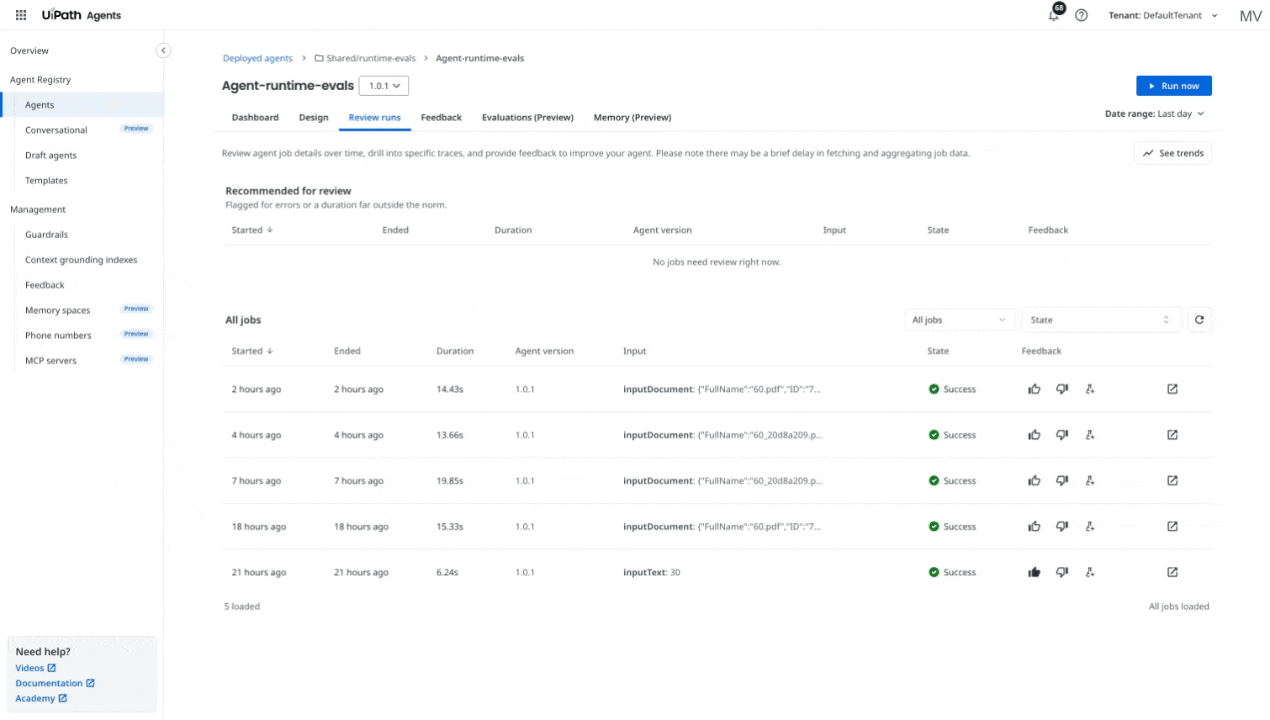
Task: Assign reviewer for the 14.43s job
Action: [1090, 389]
